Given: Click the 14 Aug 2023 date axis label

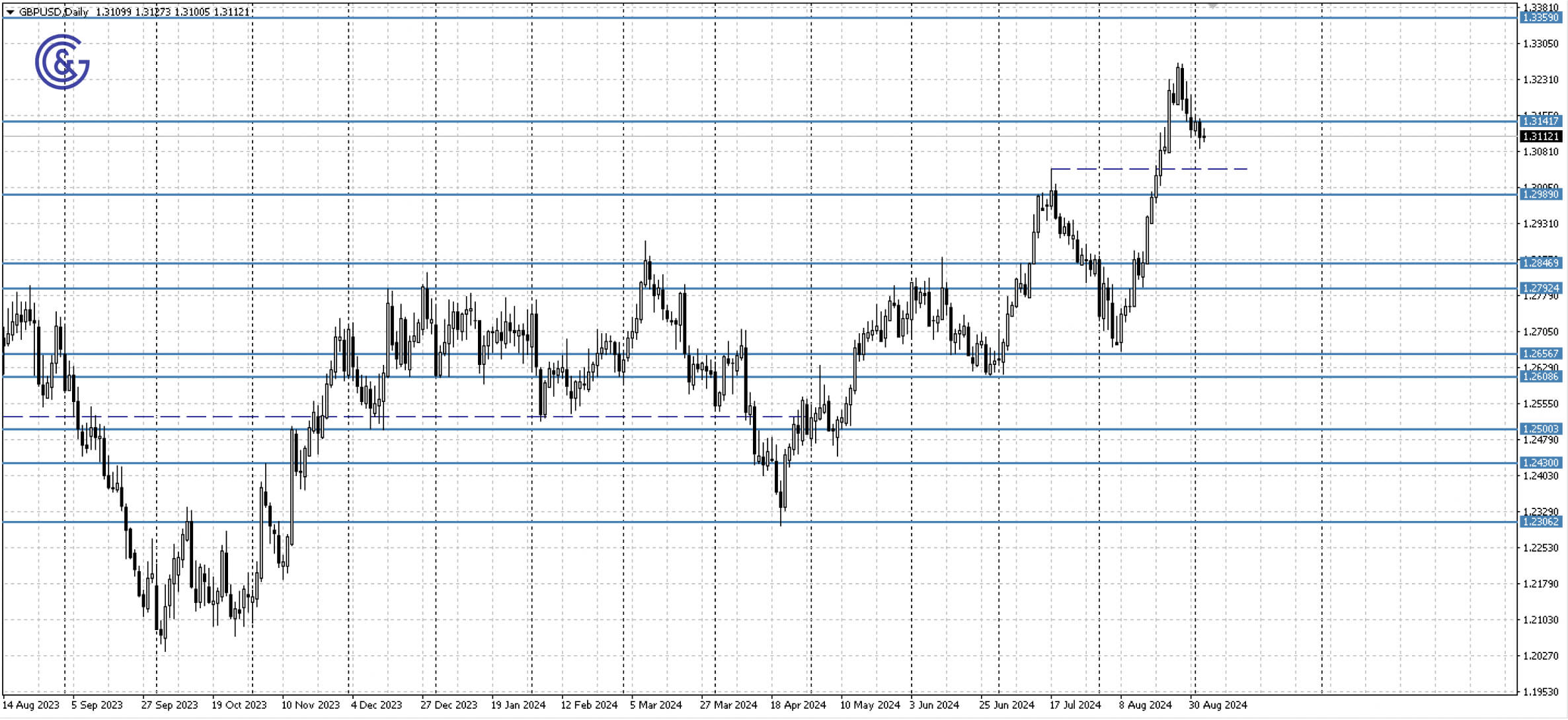Looking at the screenshot, I should [32, 705].
